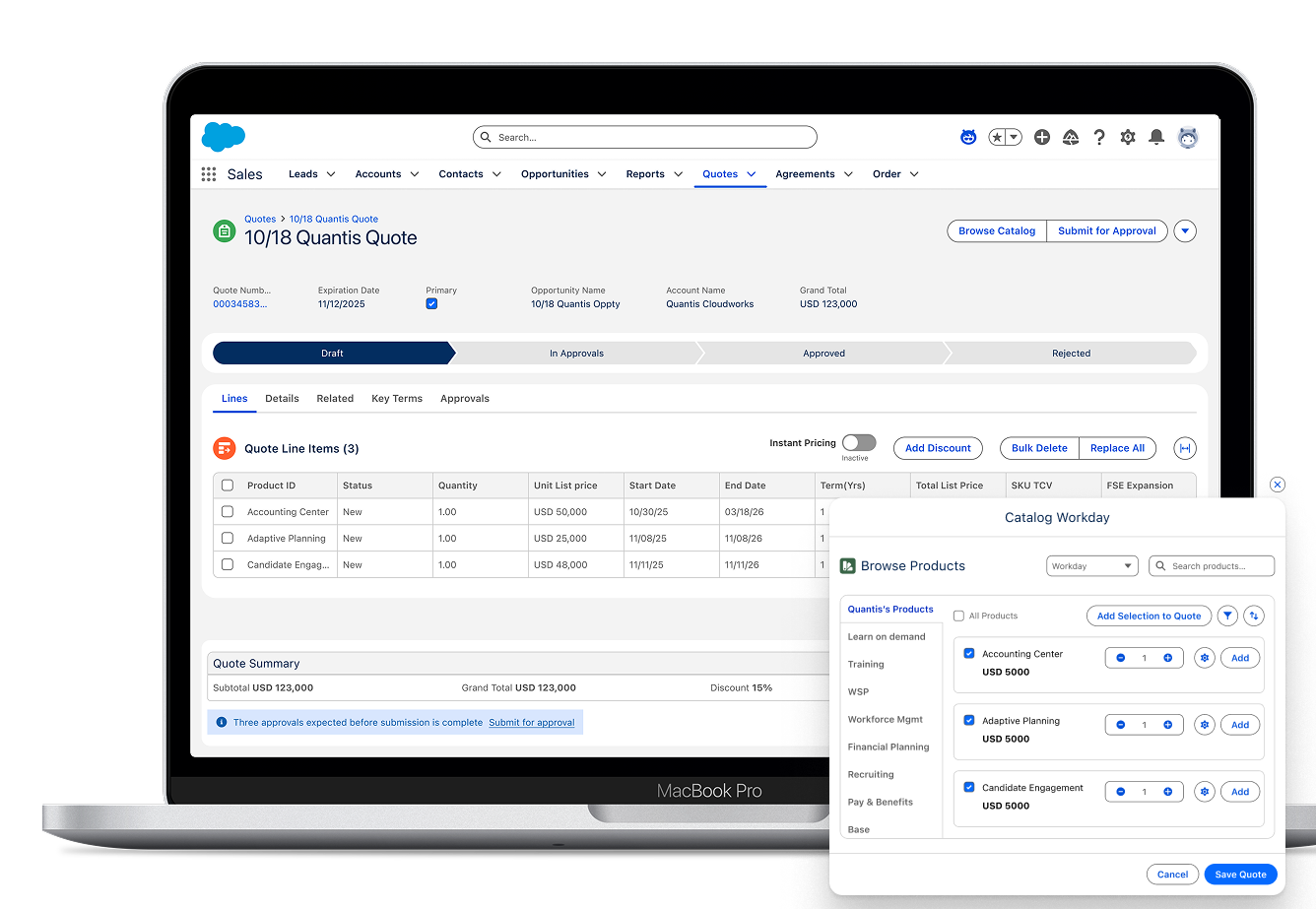Screen dimensions: 1316x909
Task: Uncheck Accounting Center in catalog
Action: coord(969,654)
